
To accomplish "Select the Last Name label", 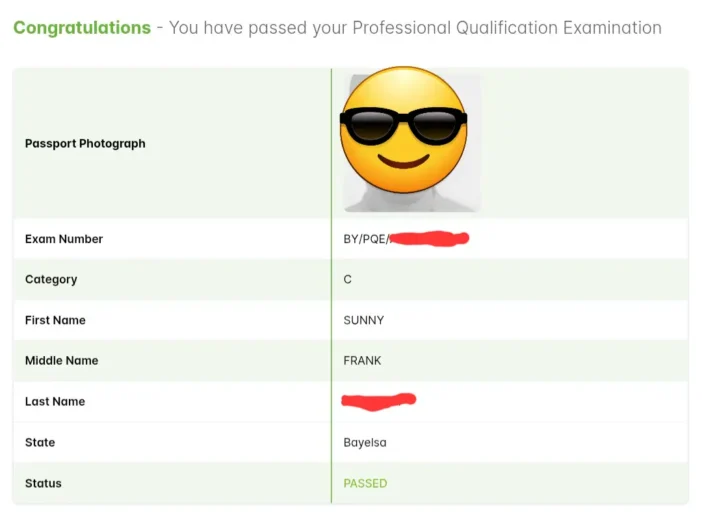I will coord(55,402).
